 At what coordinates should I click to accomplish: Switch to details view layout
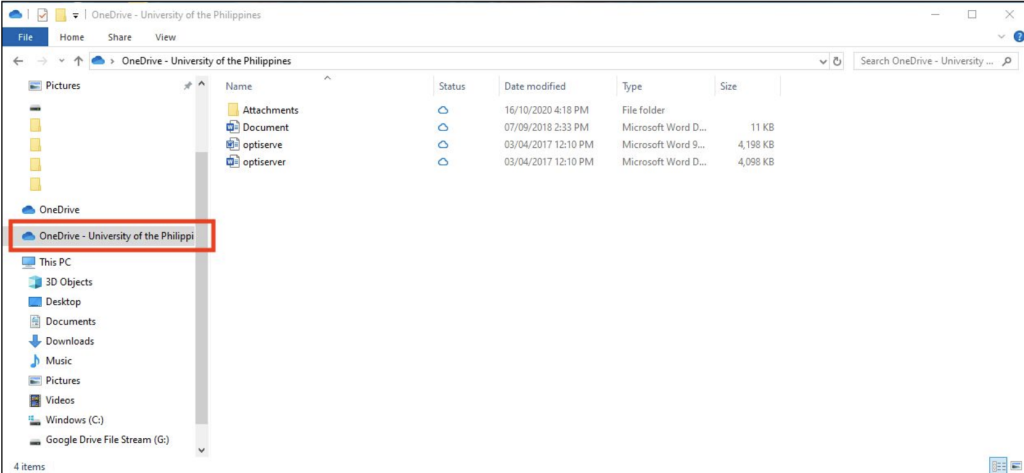997,466
